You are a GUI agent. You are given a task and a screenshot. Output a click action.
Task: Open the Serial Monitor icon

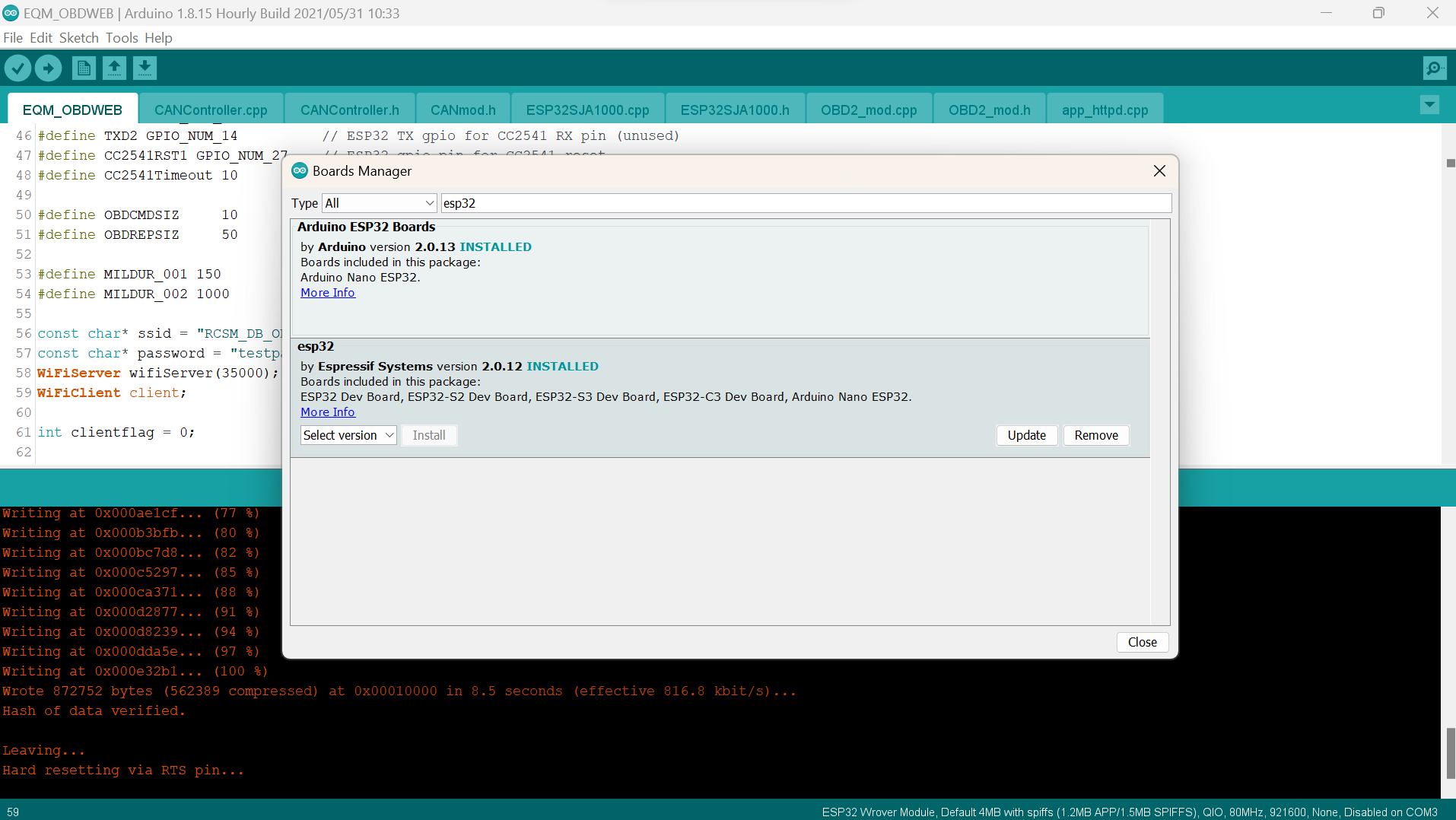(x=1435, y=68)
